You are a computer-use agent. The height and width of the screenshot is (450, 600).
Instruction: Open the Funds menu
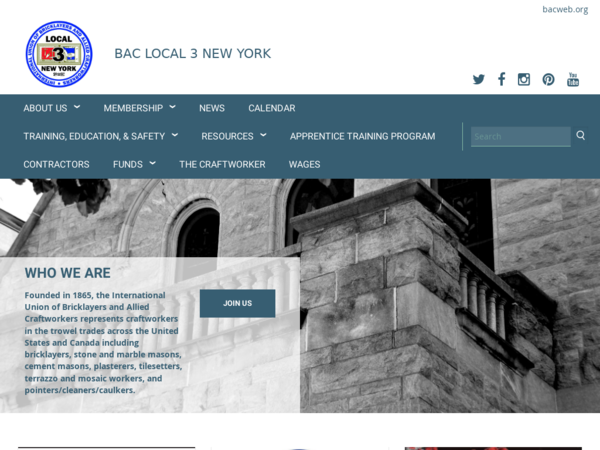127,165
